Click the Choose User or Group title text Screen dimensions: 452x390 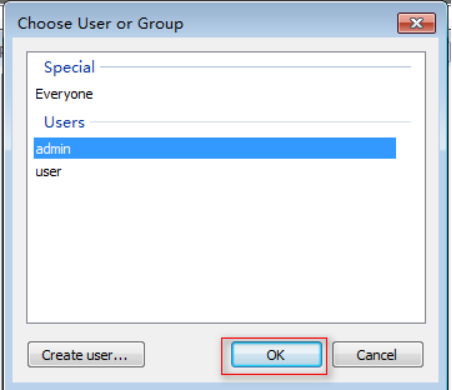[x=100, y=24]
